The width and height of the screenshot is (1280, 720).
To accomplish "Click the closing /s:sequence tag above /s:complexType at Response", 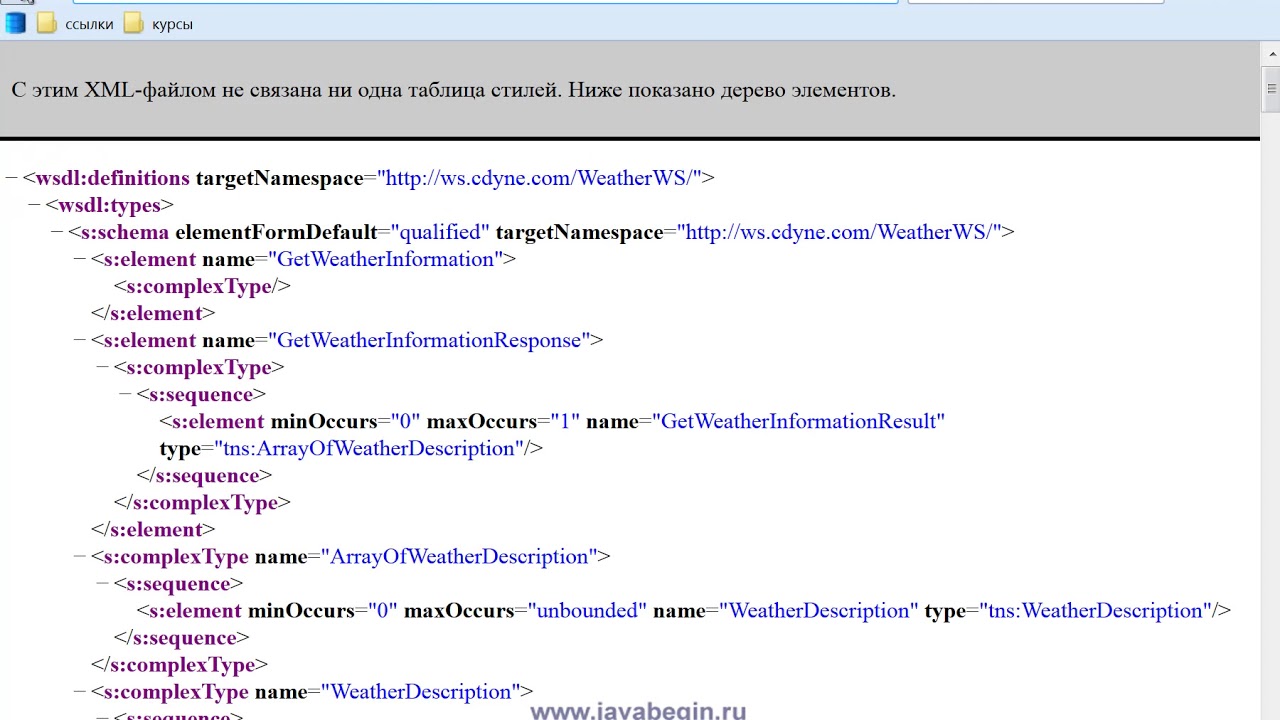I will 204,475.
